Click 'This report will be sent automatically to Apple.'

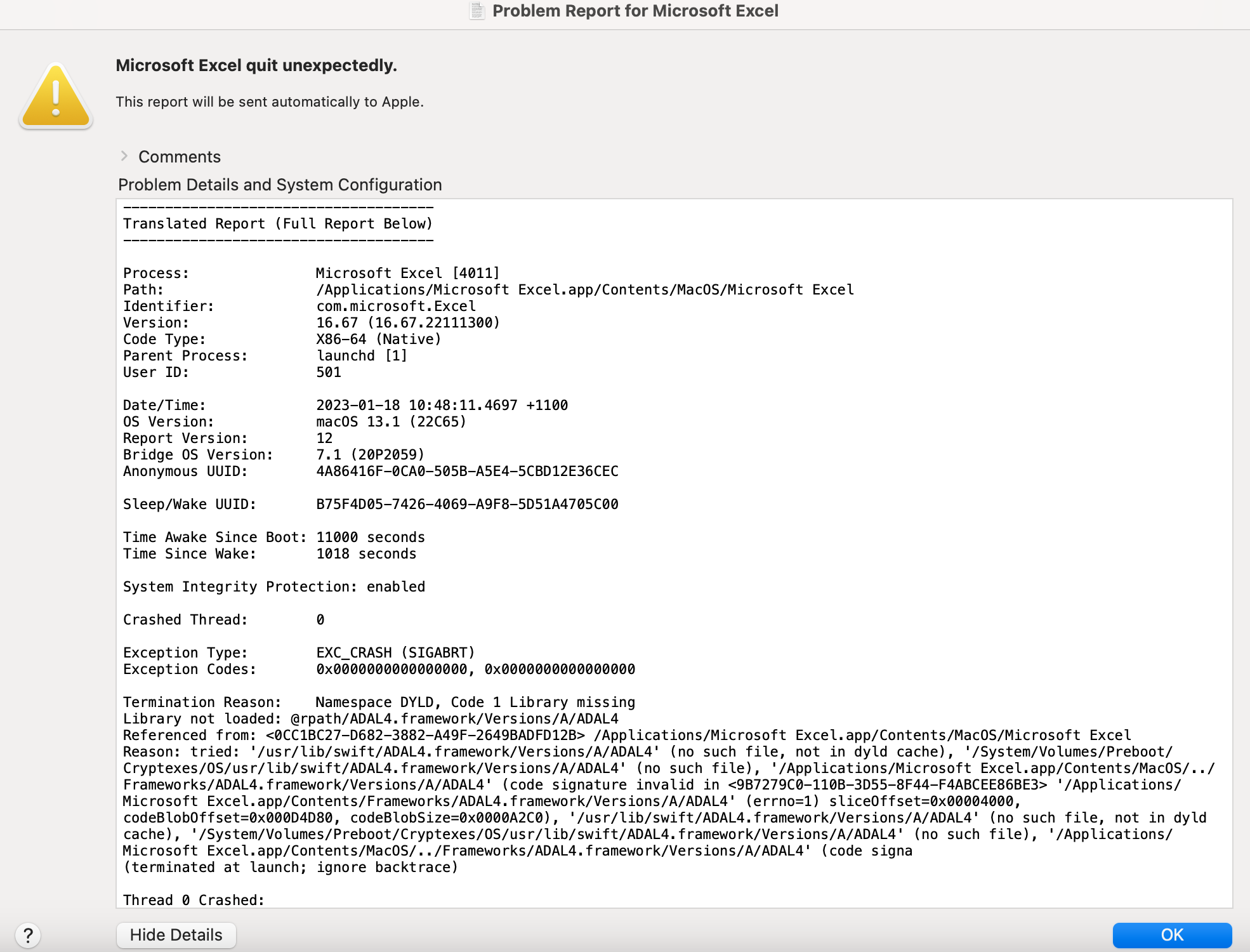pos(270,102)
